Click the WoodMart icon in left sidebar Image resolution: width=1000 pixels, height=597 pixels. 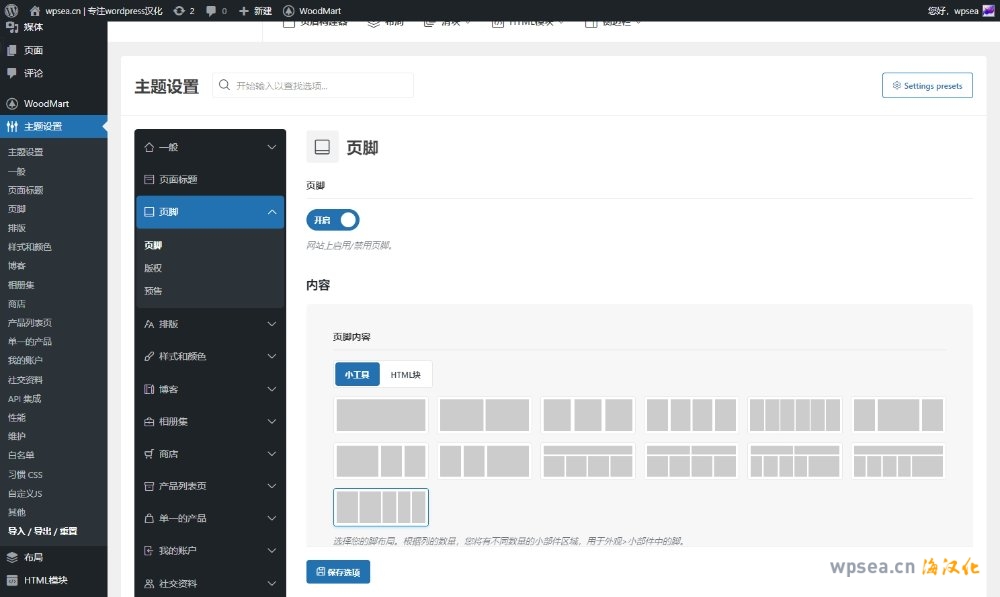12,104
